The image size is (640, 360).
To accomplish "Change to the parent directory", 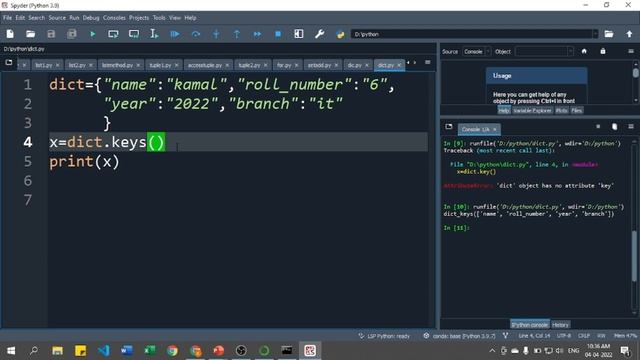I will pos(629,34).
